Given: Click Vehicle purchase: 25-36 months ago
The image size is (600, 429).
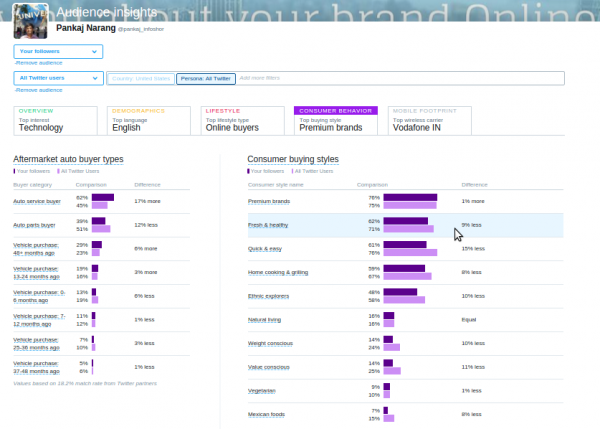Looking at the screenshot, I should click(x=36, y=344).
